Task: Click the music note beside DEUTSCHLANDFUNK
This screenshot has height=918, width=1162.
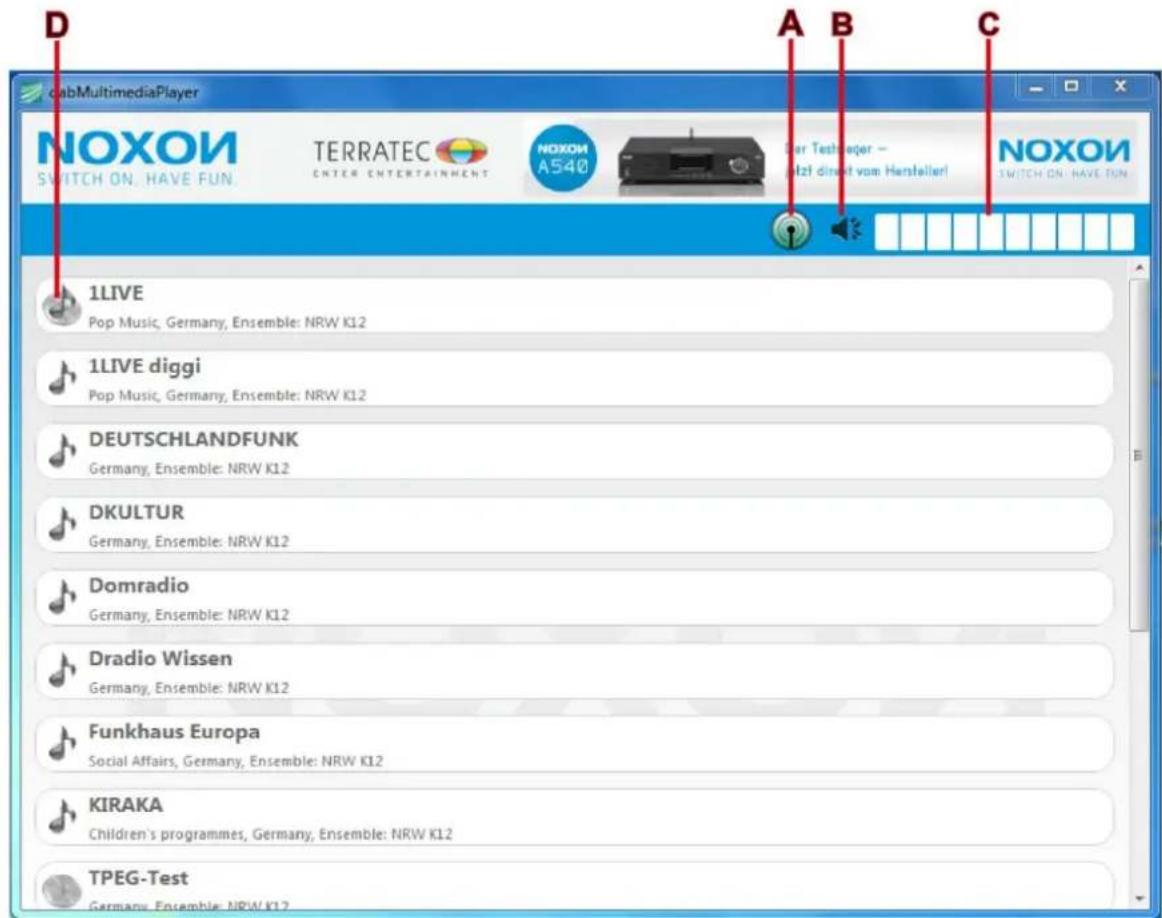Action: pyautogui.click(x=62, y=451)
